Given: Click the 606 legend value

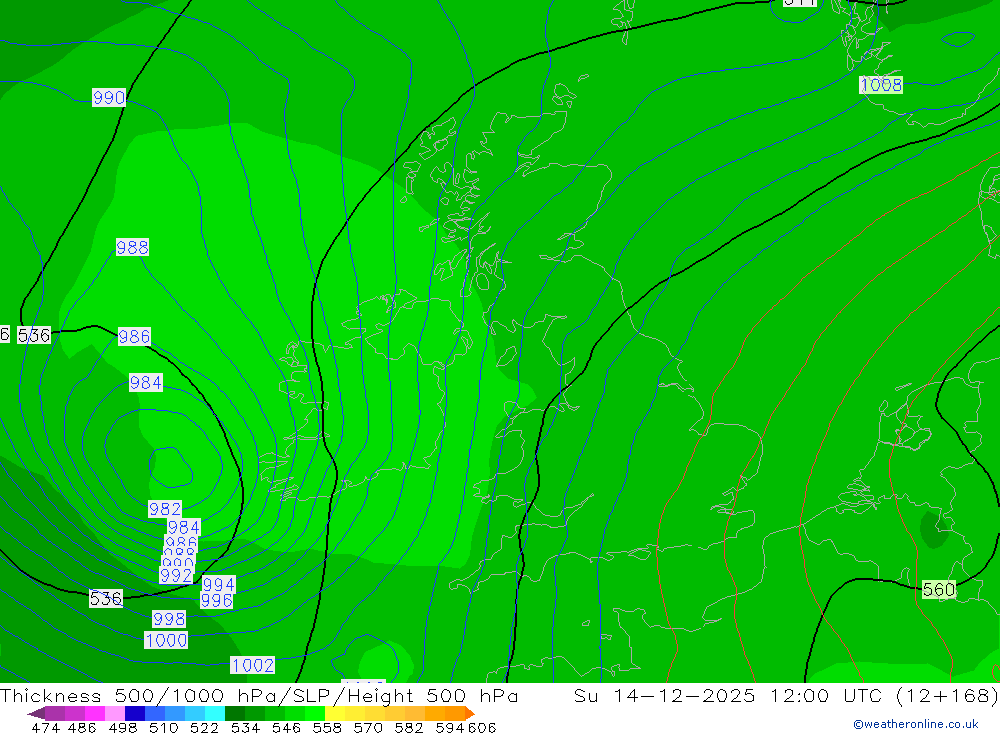Looking at the screenshot, I should click(x=482, y=727).
